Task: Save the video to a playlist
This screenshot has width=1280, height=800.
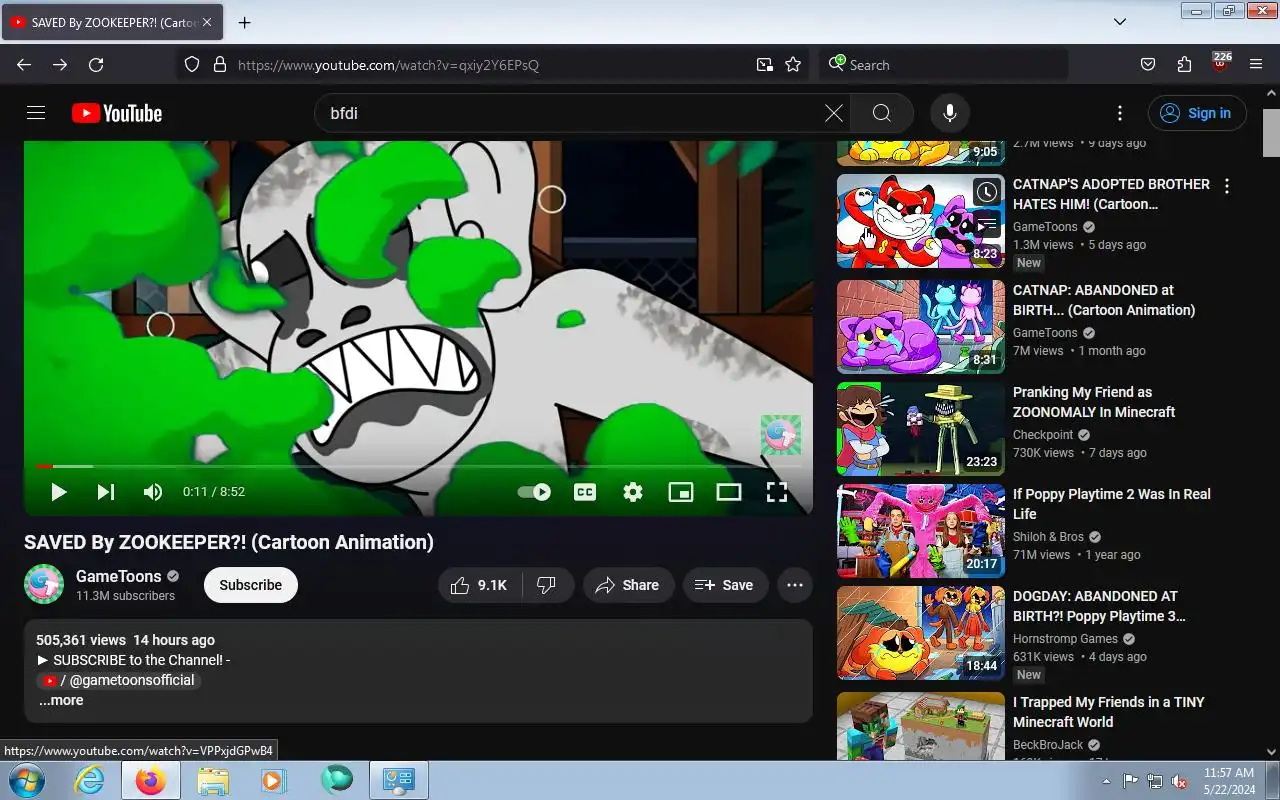Action: (725, 585)
